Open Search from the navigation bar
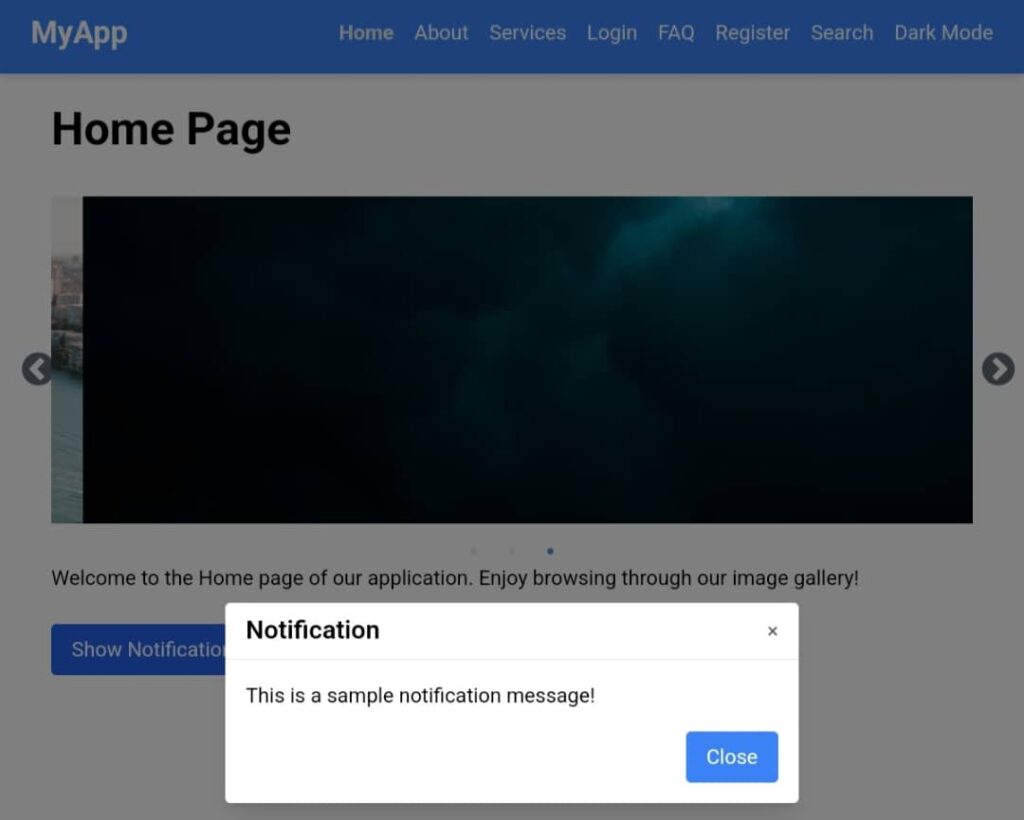The height and width of the screenshot is (820, 1024). coord(841,33)
